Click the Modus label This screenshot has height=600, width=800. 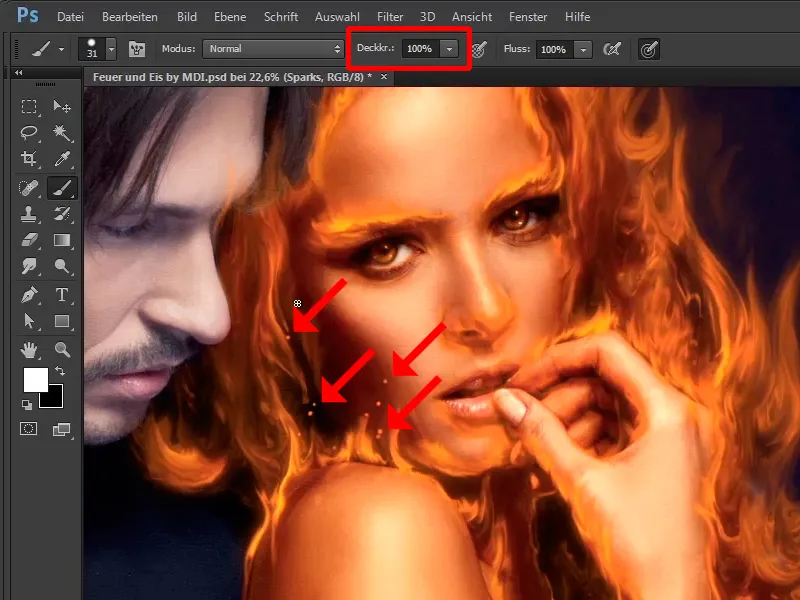point(179,48)
